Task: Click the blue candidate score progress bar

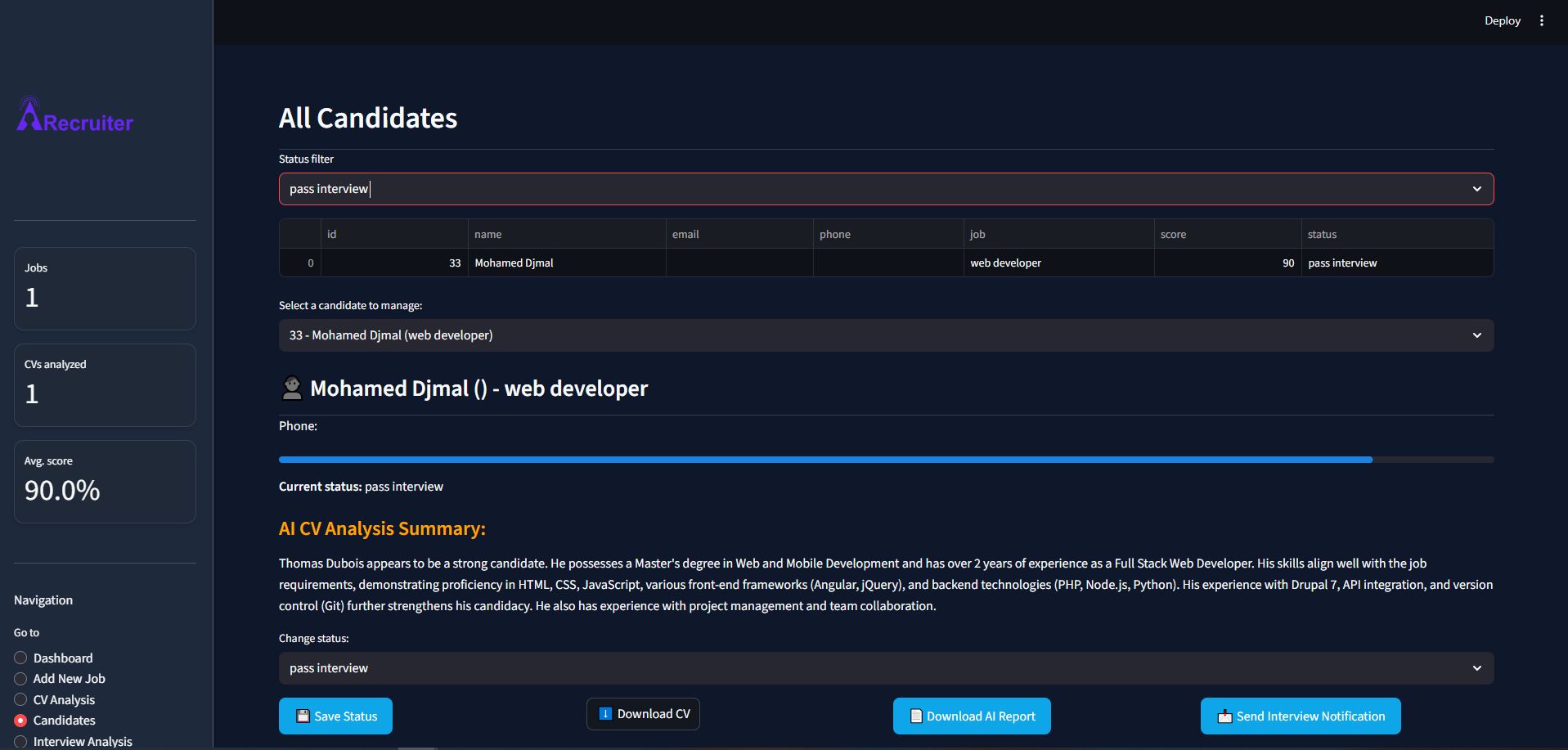Action: coord(824,460)
